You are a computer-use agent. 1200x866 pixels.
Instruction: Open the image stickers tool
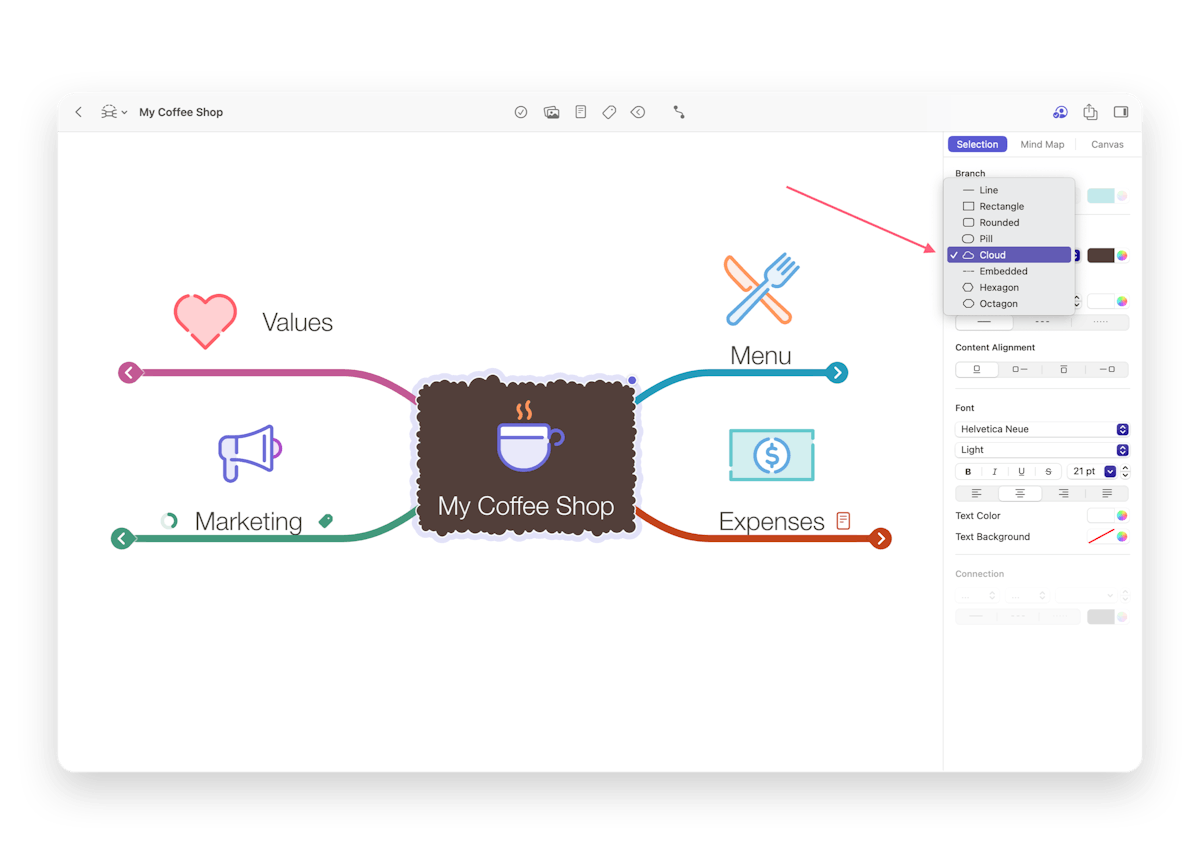coord(551,112)
